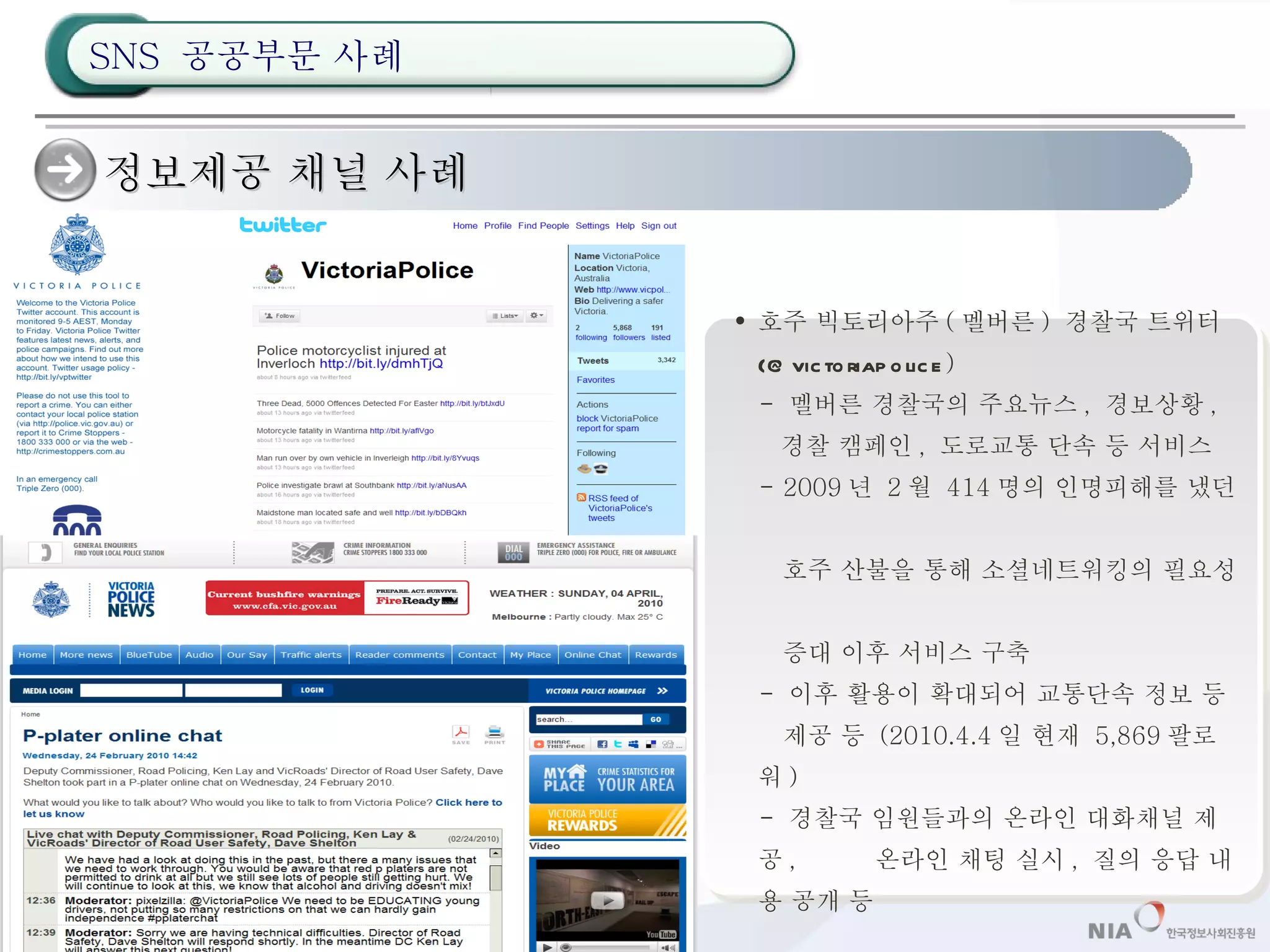Click the FireReady banner
The width and height of the screenshot is (1270, 952).
point(416,597)
